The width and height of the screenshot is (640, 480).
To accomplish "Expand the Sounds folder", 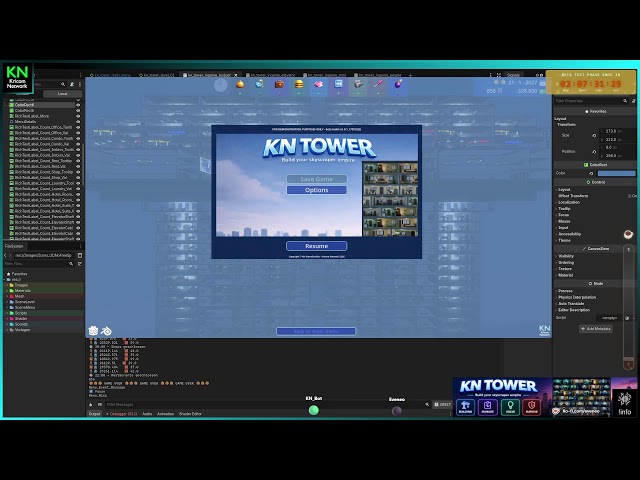I will coord(7,324).
